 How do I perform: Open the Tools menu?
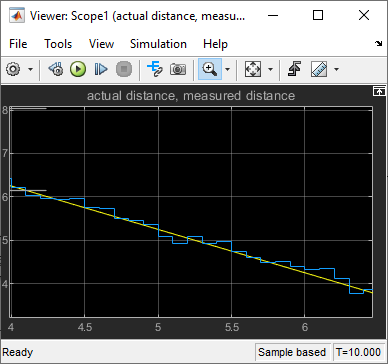pyautogui.click(x=58, y=44)
